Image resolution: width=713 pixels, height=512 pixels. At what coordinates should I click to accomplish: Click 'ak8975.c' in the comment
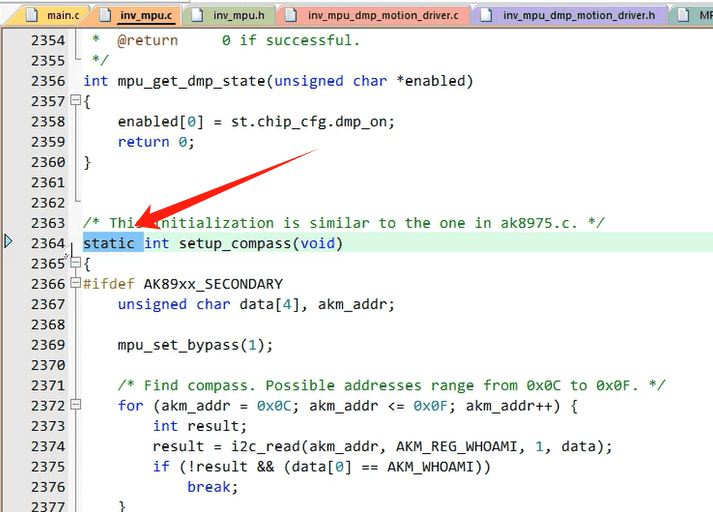[535, 223]
